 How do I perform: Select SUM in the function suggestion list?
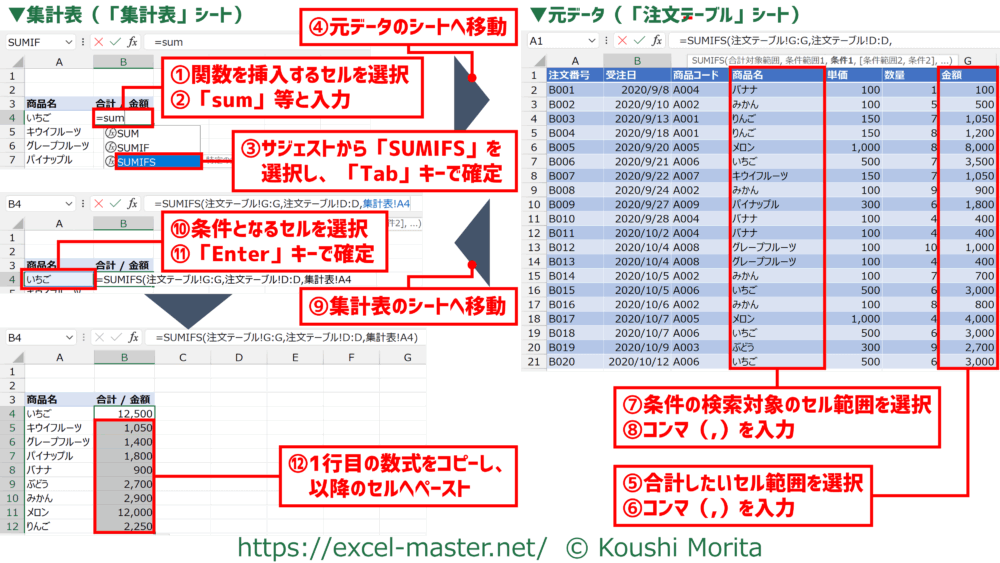pos(127,133)
